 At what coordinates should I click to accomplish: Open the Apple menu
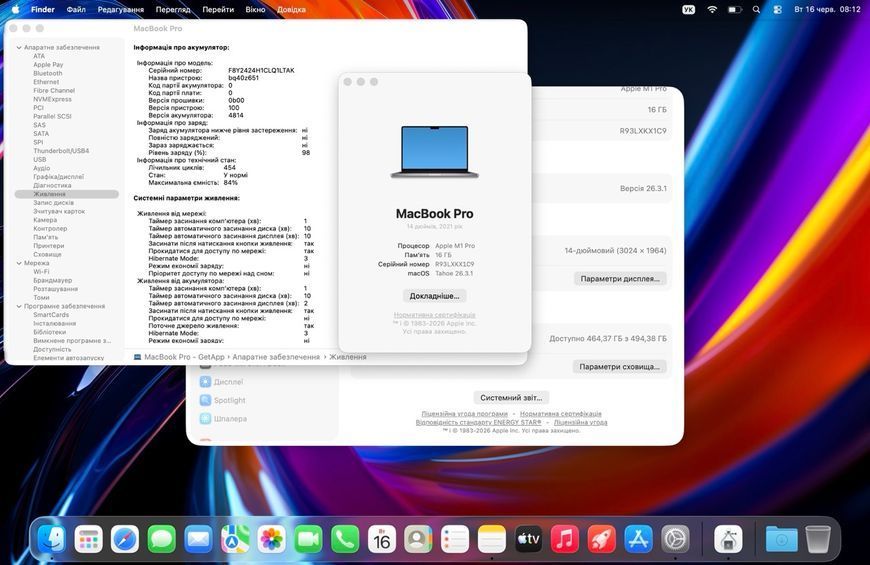pos(15,9)
